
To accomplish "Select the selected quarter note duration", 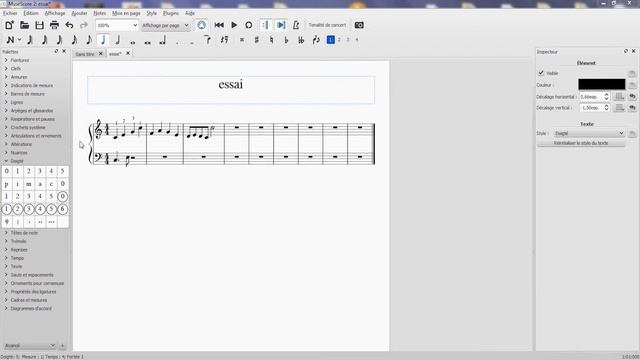I will point(103,40).
